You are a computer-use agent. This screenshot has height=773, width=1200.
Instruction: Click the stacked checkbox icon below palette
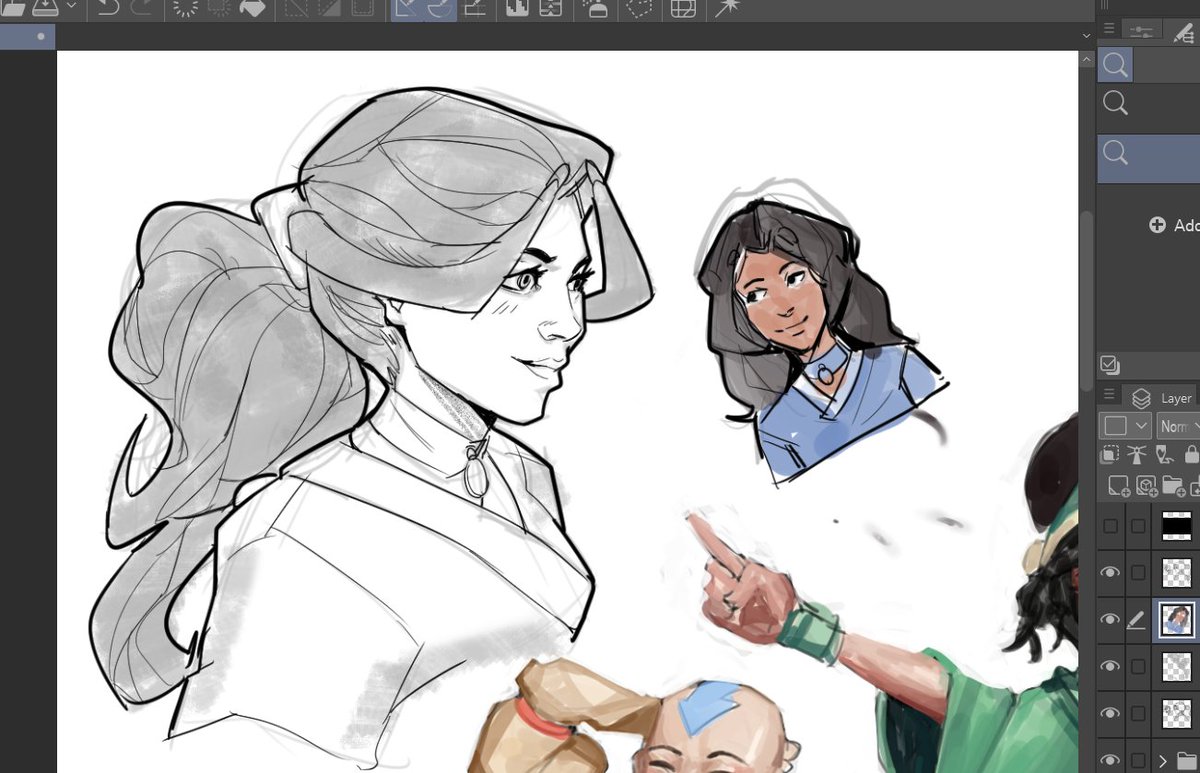point(1109,364)
